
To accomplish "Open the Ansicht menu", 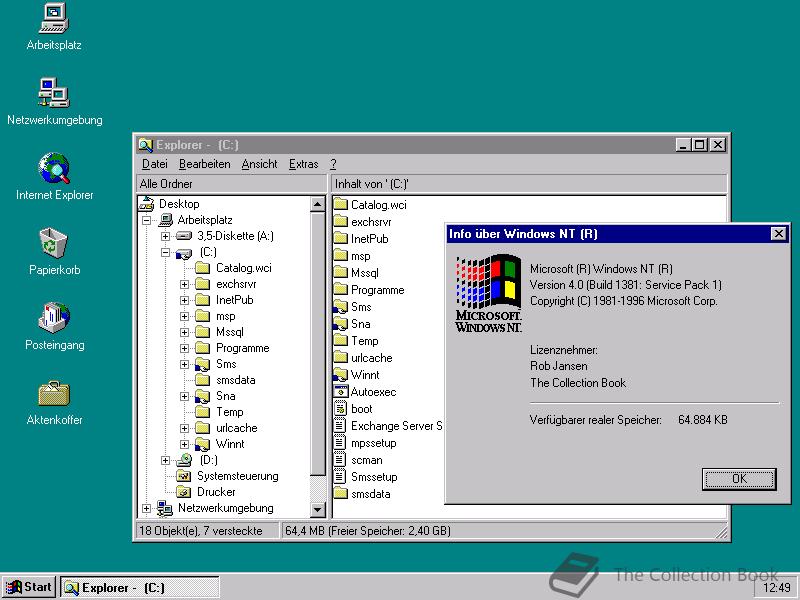I will [259, 164].
